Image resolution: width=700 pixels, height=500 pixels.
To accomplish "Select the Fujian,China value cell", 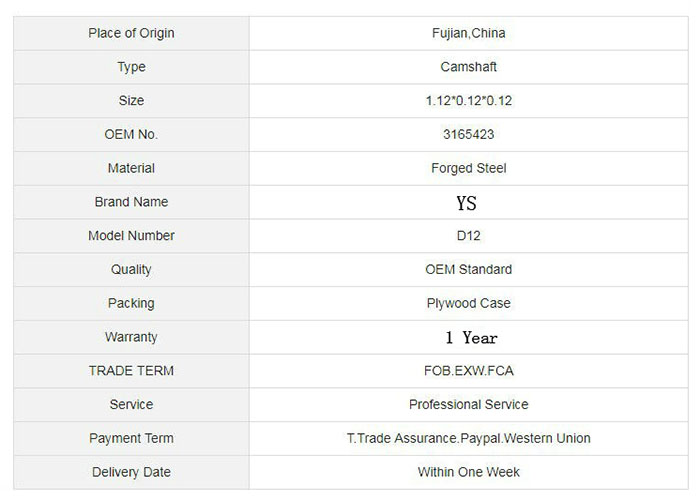I will pos(468,33).
